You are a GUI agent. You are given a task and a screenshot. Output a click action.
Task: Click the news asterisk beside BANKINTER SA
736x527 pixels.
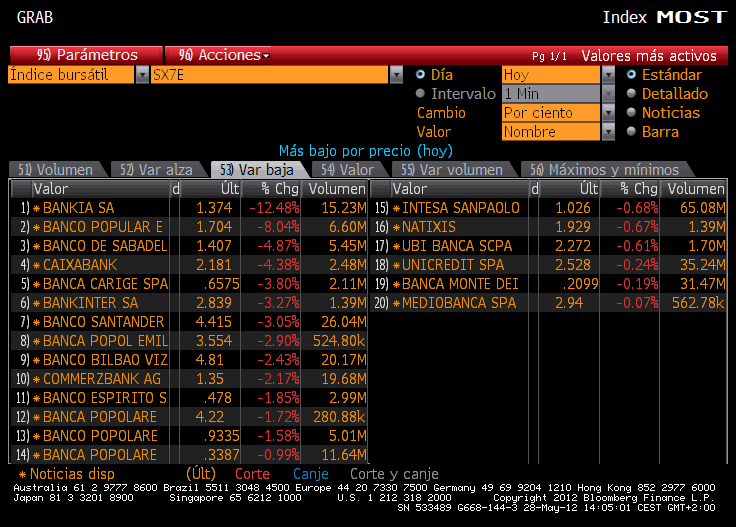(x=36, y=303)
